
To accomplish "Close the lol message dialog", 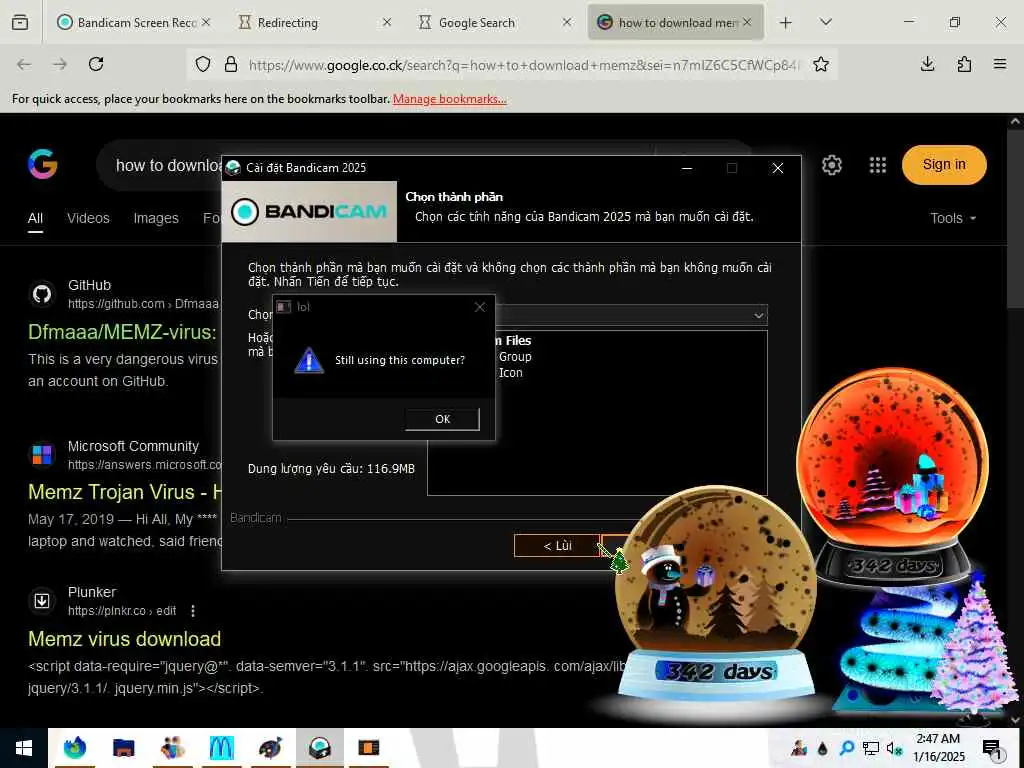I will tap(480, 307).
